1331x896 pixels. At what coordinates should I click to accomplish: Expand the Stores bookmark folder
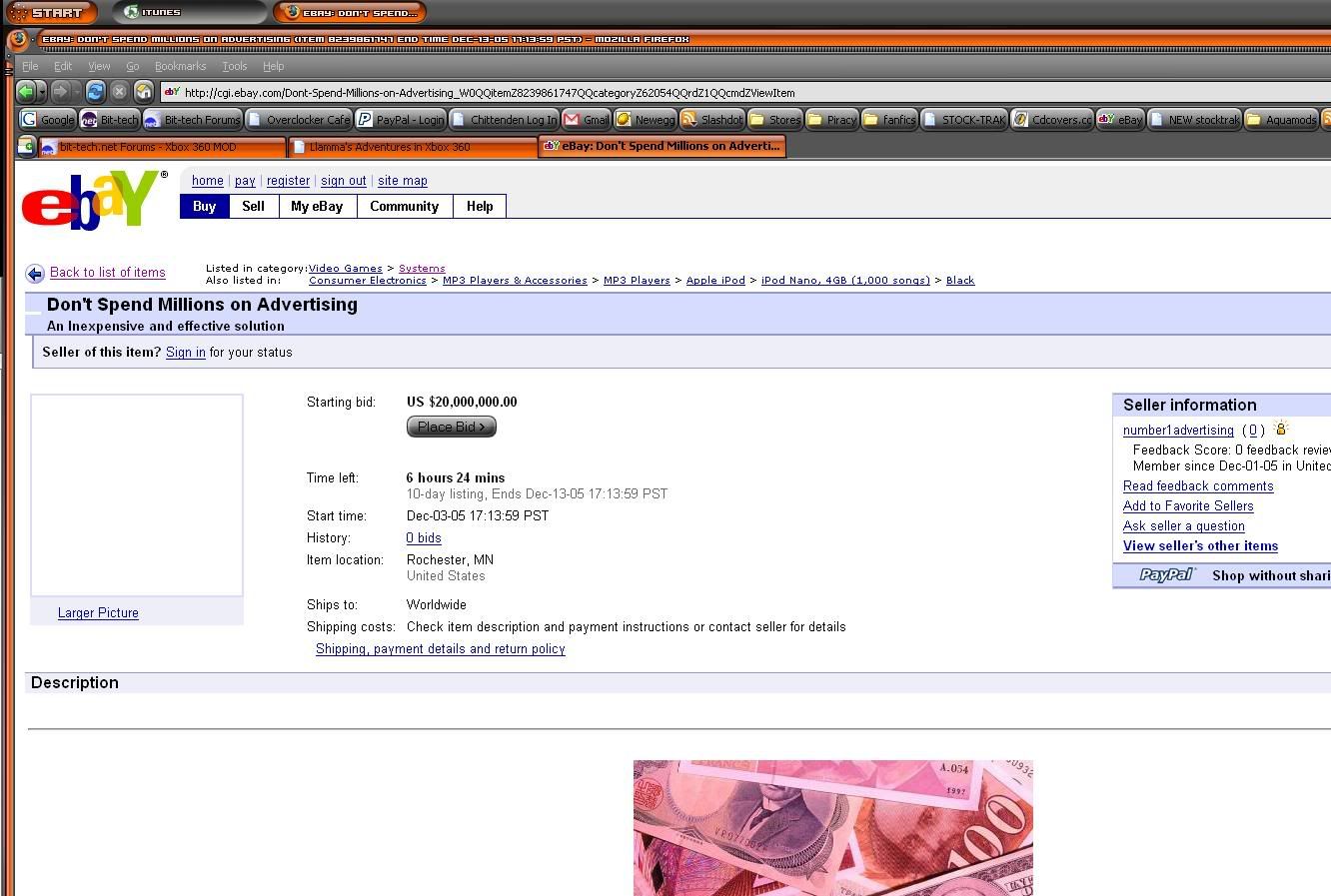click(775, 120)
